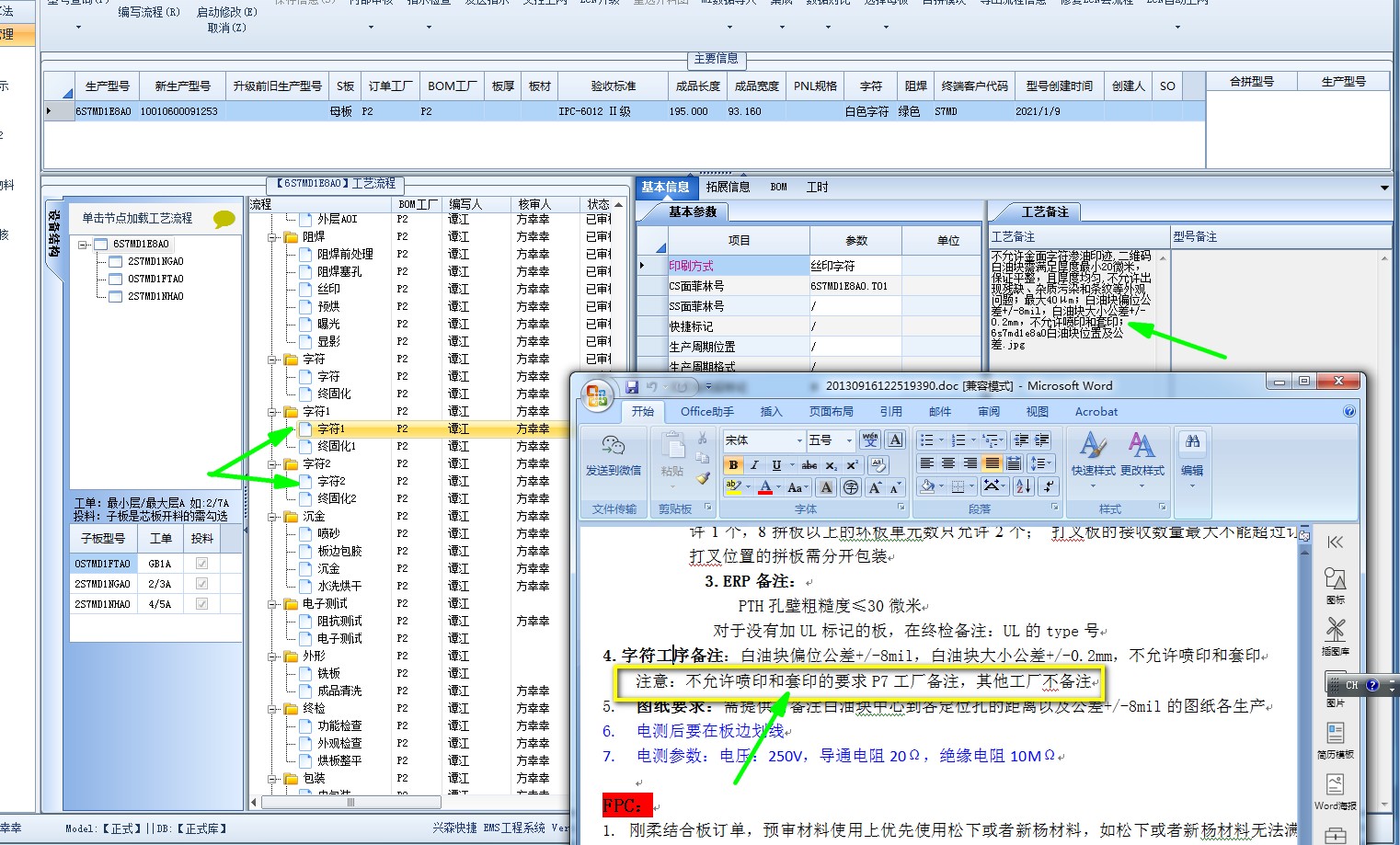1400x845 pixels.
Task: Switch to the 拓展信息 tab
Action: coord(728,187)
